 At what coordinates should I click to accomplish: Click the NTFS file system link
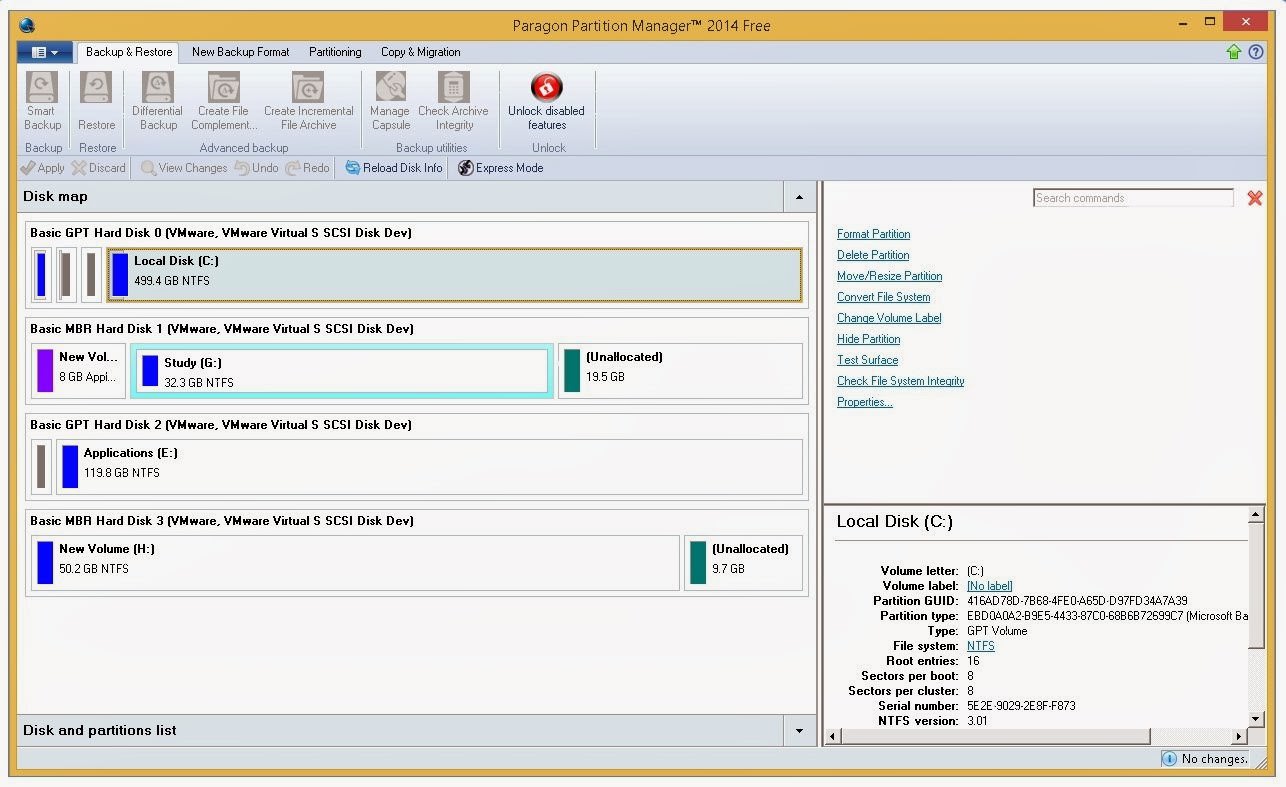tap(980, 646)
